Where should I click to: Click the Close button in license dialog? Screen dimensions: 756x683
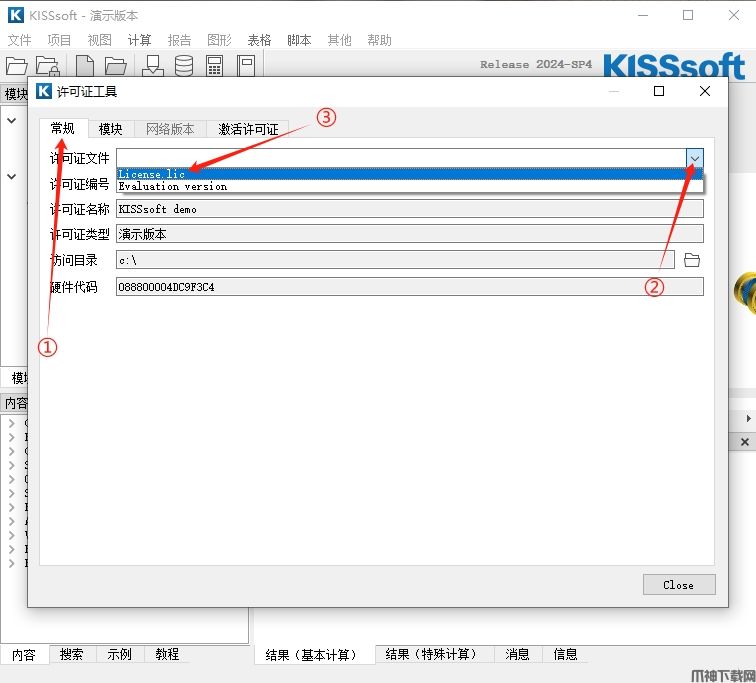pos(679,585)
